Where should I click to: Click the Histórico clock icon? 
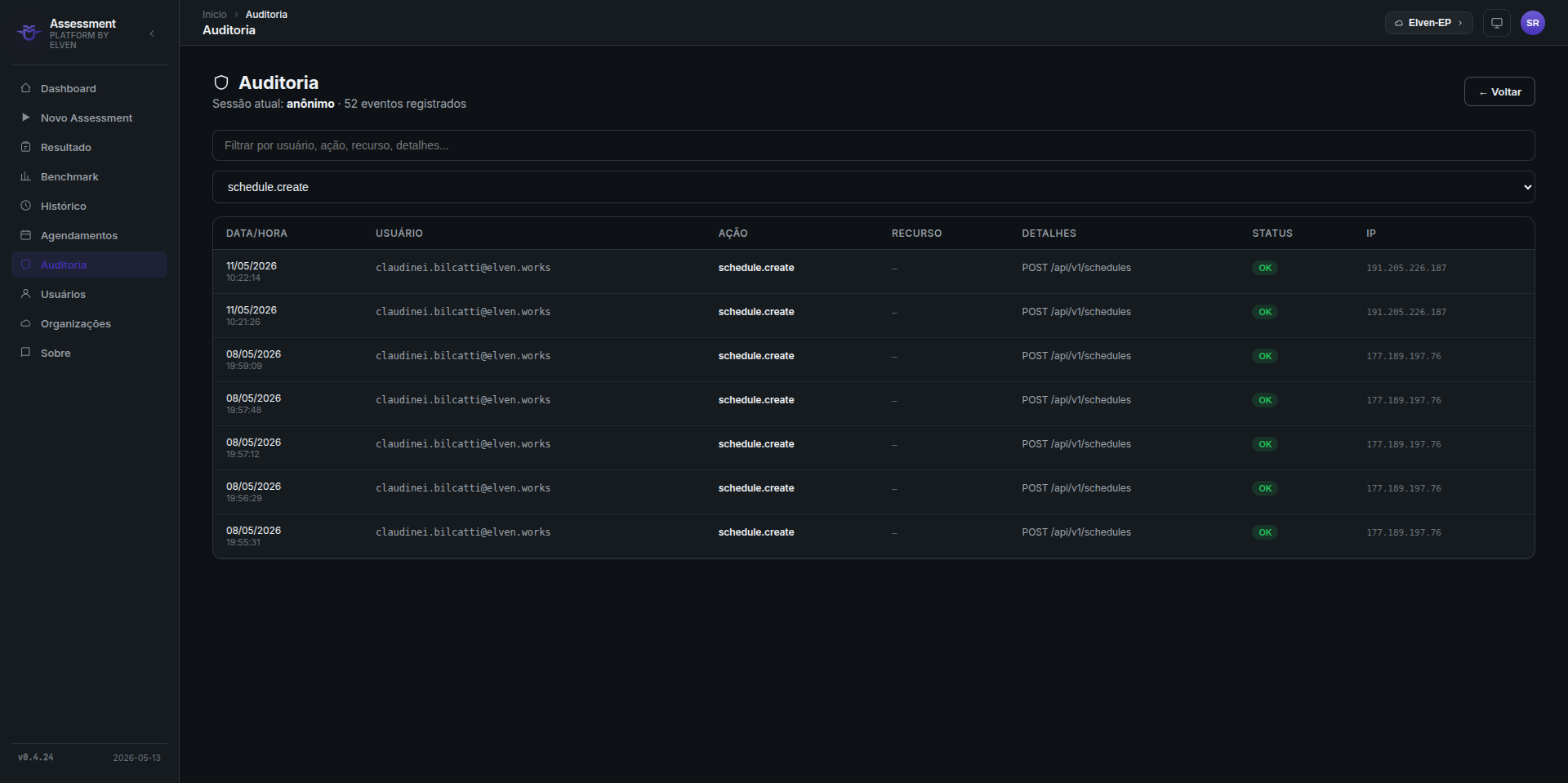tap(25, 206)
